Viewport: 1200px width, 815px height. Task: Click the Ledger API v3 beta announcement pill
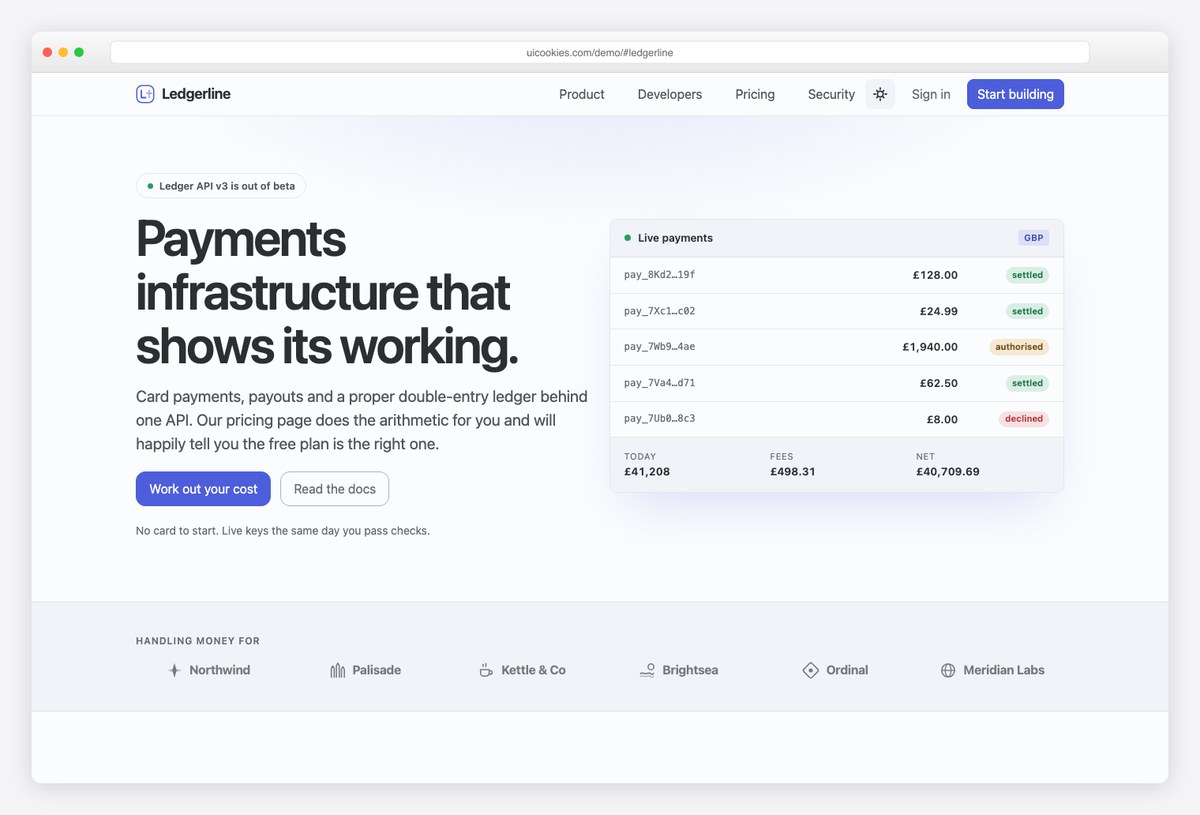221,186
